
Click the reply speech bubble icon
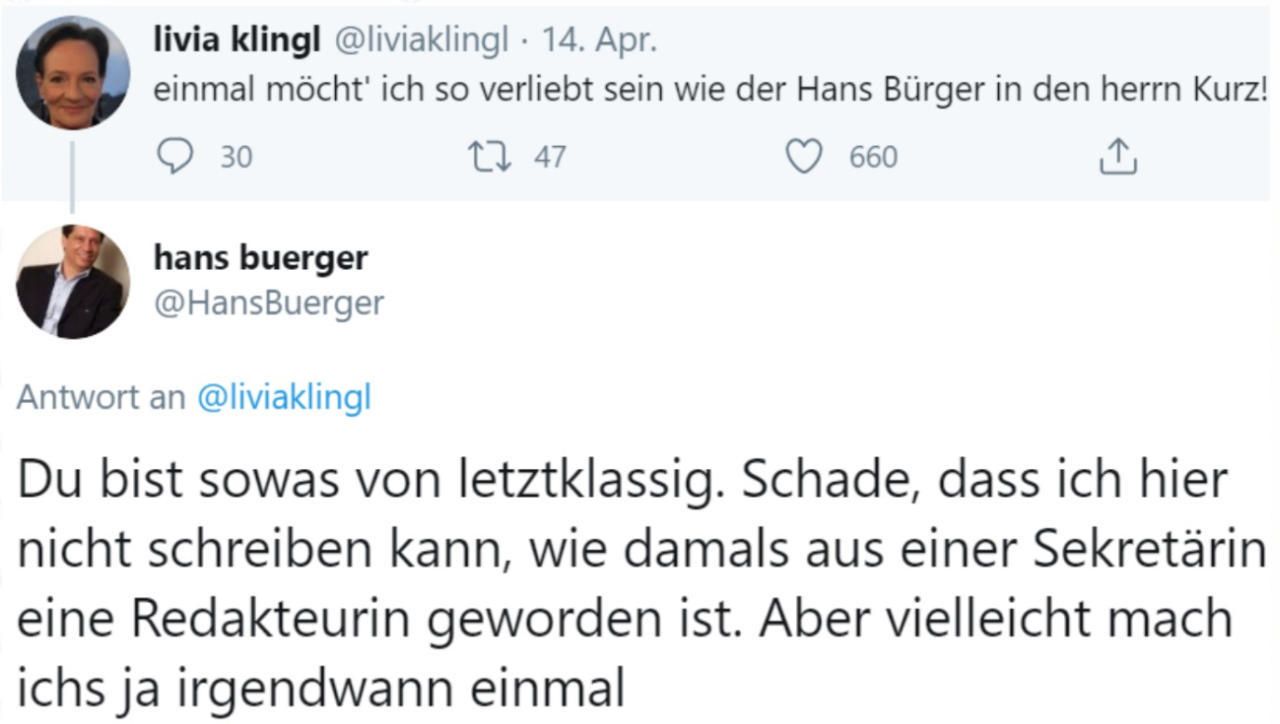click(x=176, y=156)
